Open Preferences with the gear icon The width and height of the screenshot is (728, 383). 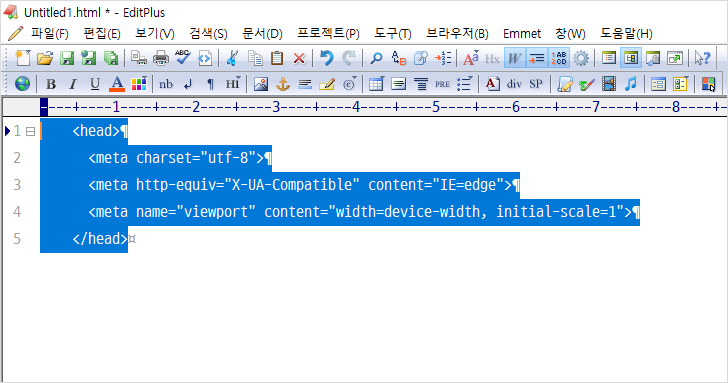581,58
